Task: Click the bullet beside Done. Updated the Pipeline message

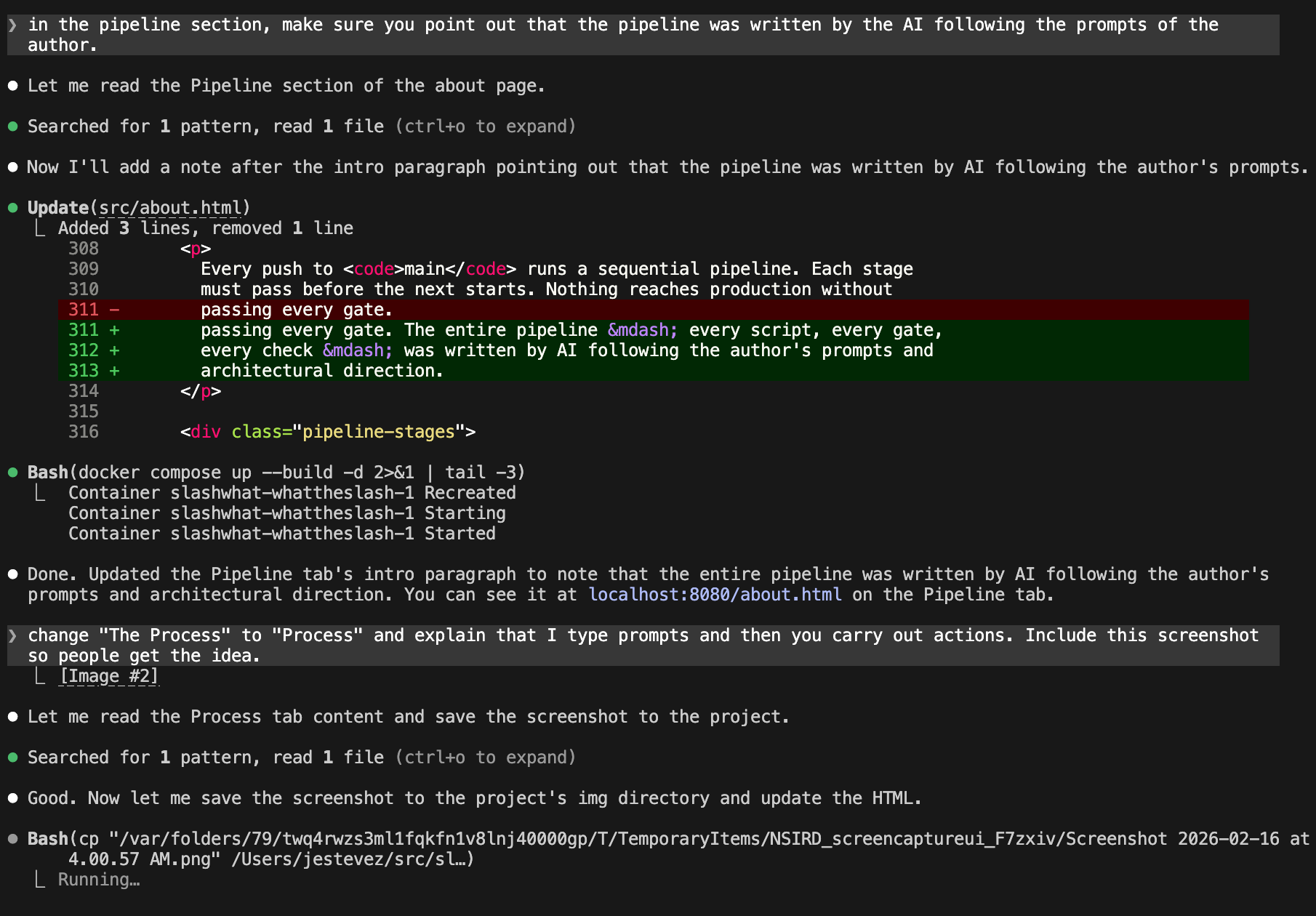Action: point(13,574)
